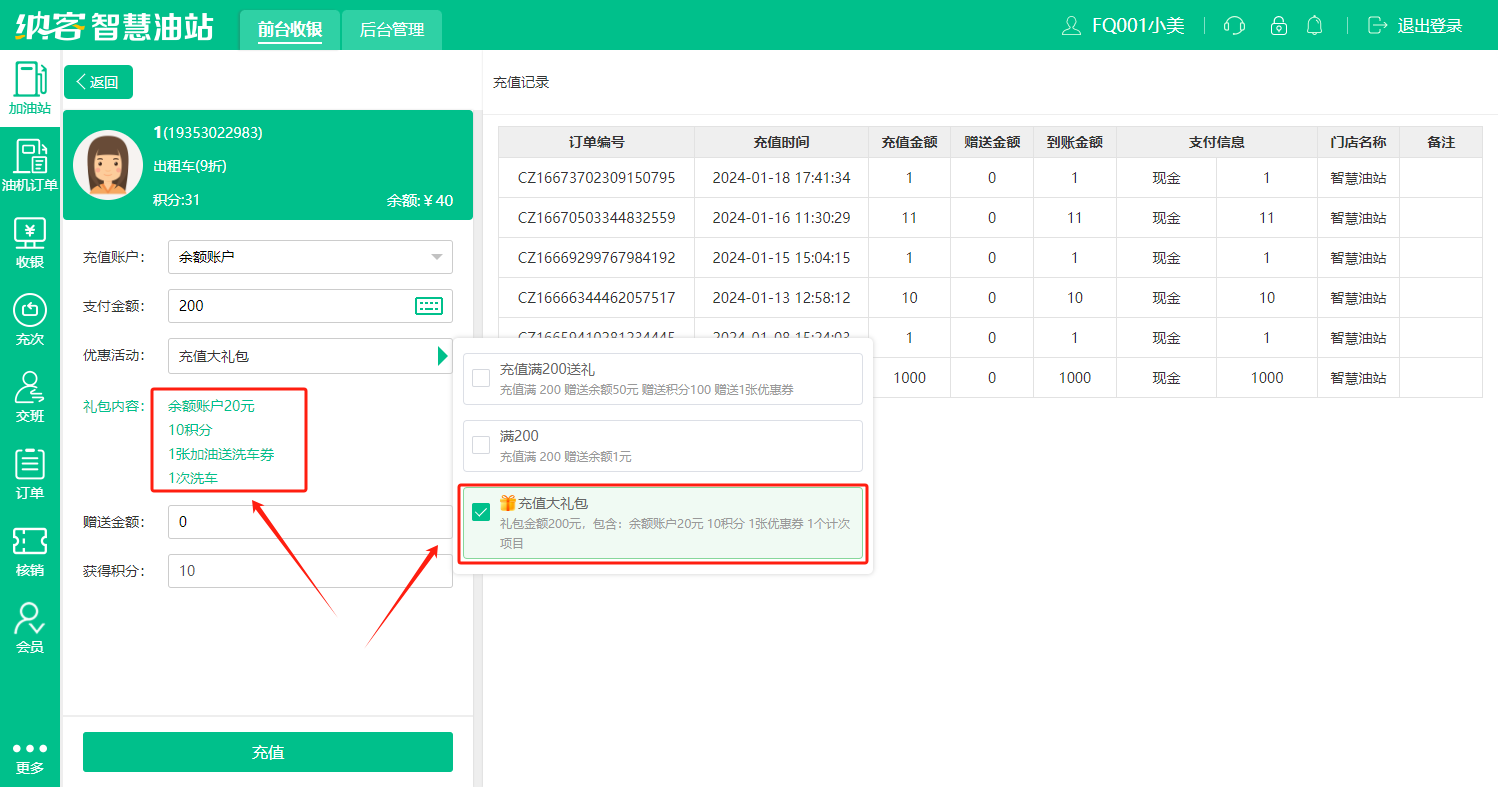
Task: Expand 更多 in the sidebar
Action: (30, 758)
